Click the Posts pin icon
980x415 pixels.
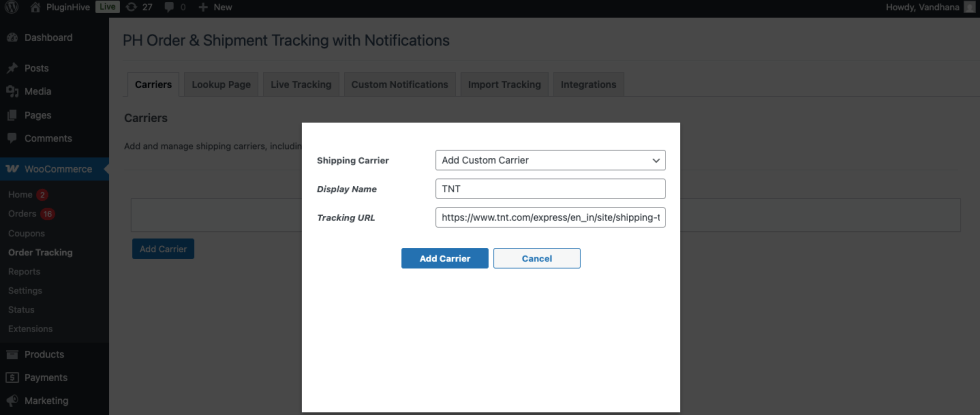point(12,68)
